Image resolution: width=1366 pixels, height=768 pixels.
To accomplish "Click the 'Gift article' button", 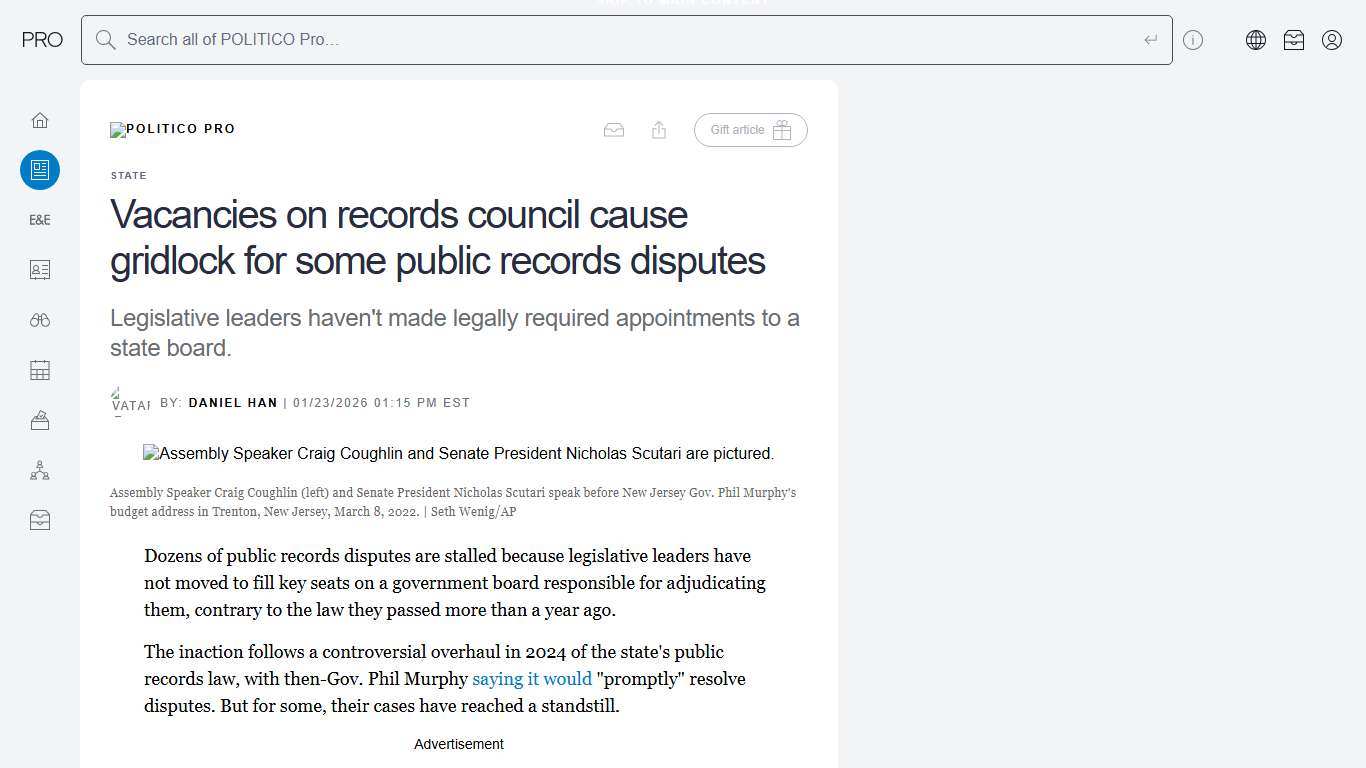I will (750, 130).
